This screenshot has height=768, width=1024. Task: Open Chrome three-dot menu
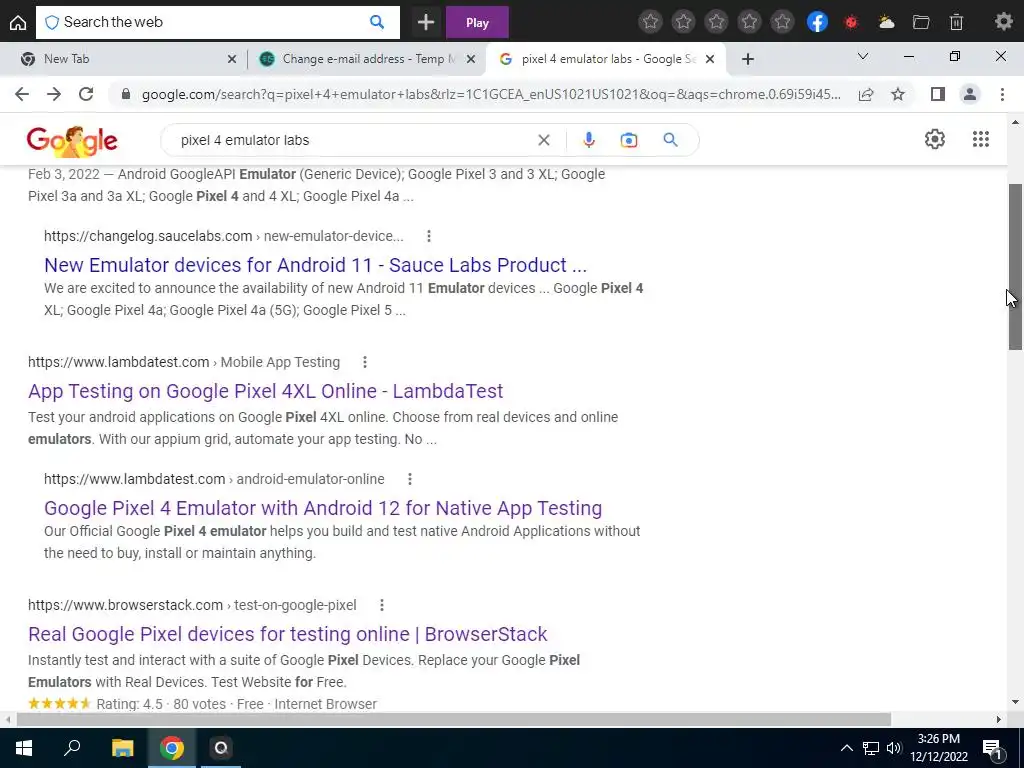pyautogui.click(x=1002, y=94)
